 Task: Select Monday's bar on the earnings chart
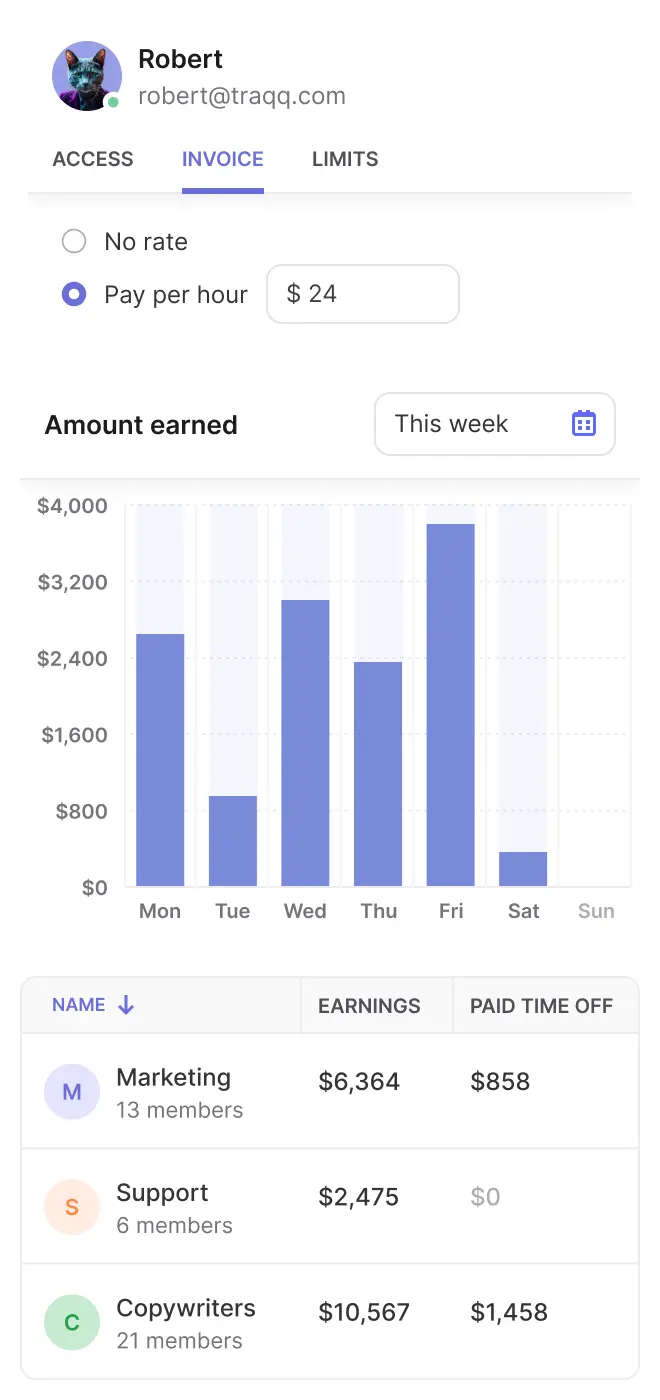pyautogui.click(x=160, y=760)
